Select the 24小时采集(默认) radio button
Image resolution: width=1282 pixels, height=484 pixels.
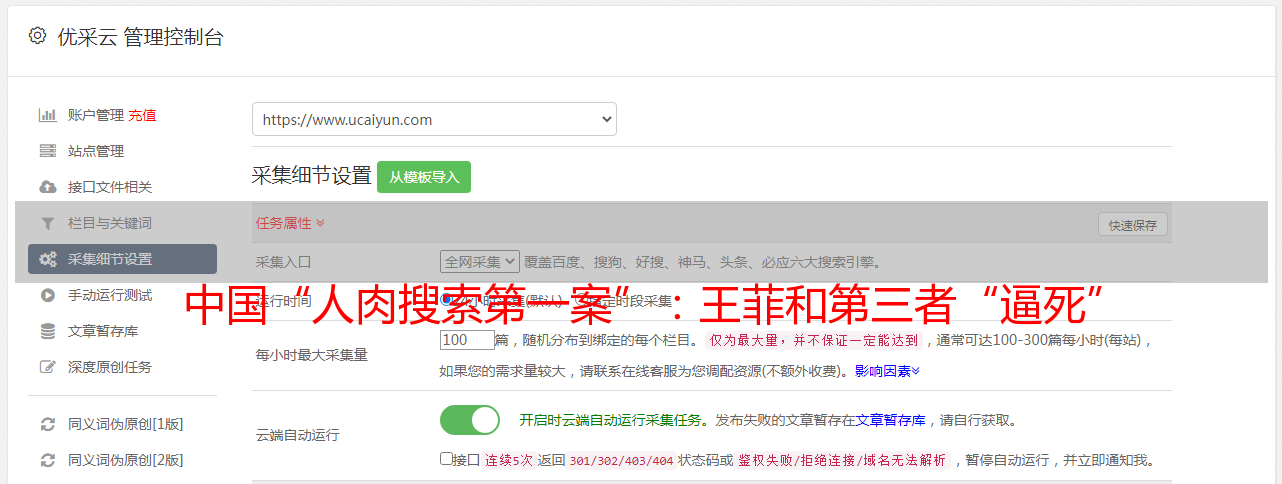tap(446, 300)
